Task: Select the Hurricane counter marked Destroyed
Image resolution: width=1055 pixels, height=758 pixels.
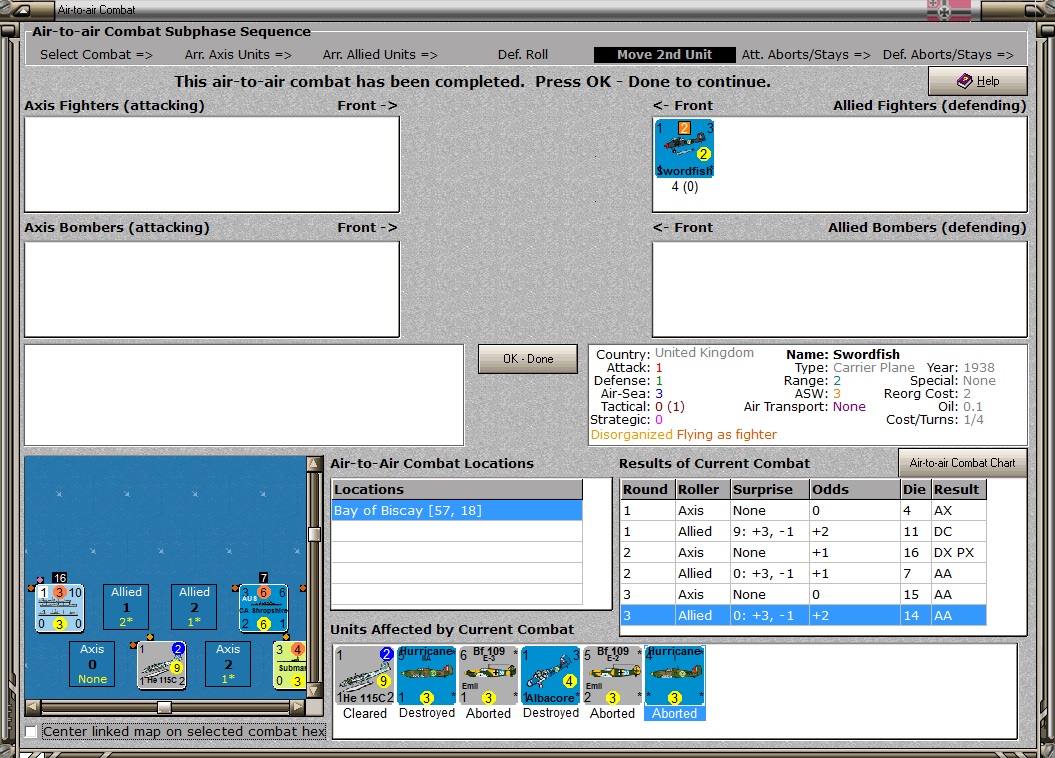Action: click(427, 675)
